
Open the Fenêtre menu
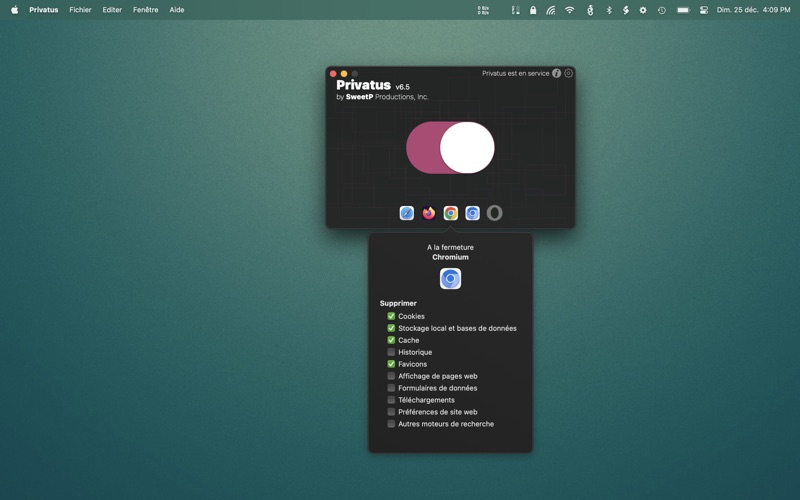point(145,10)
